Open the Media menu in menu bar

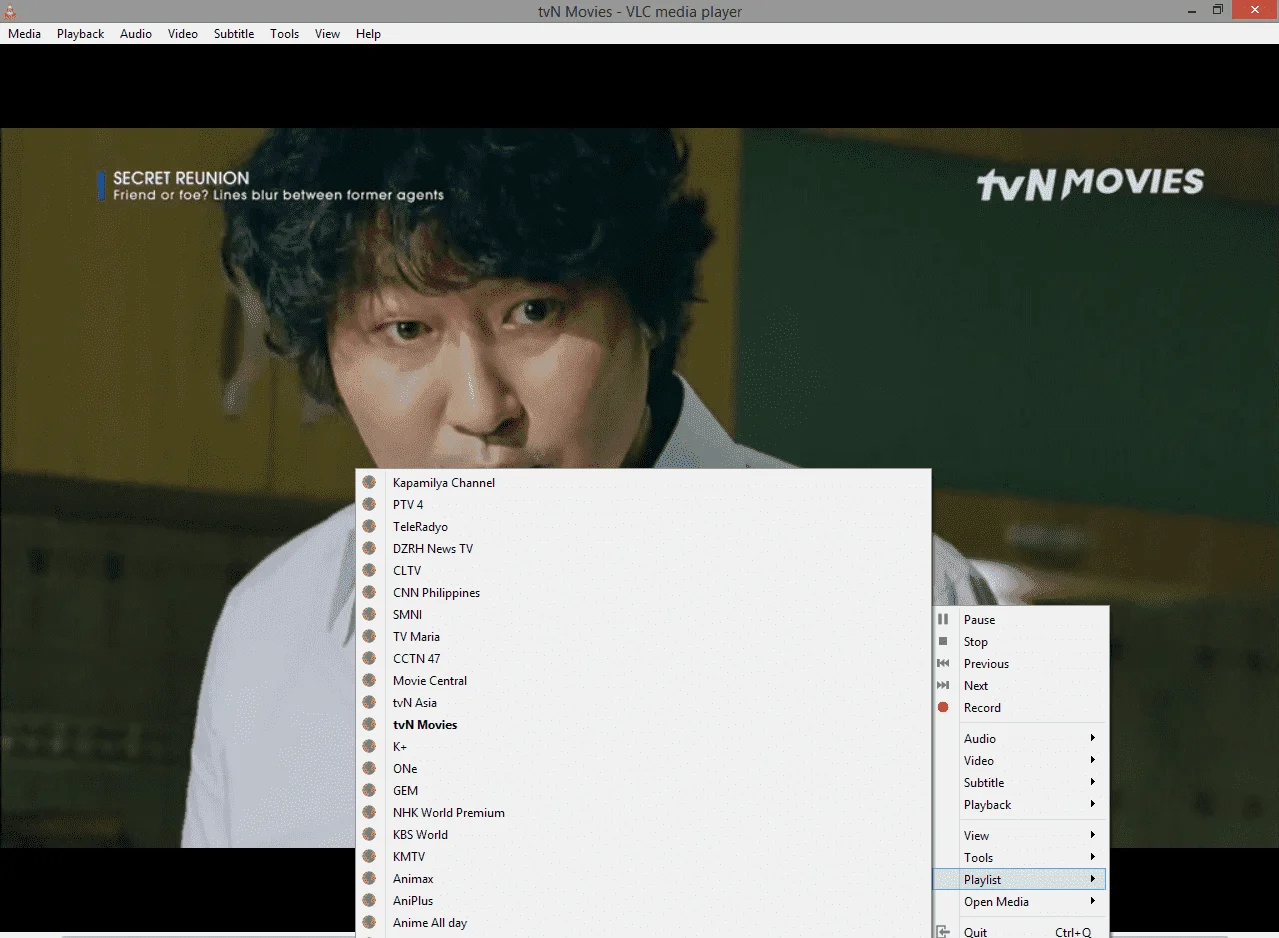point(25,33)
